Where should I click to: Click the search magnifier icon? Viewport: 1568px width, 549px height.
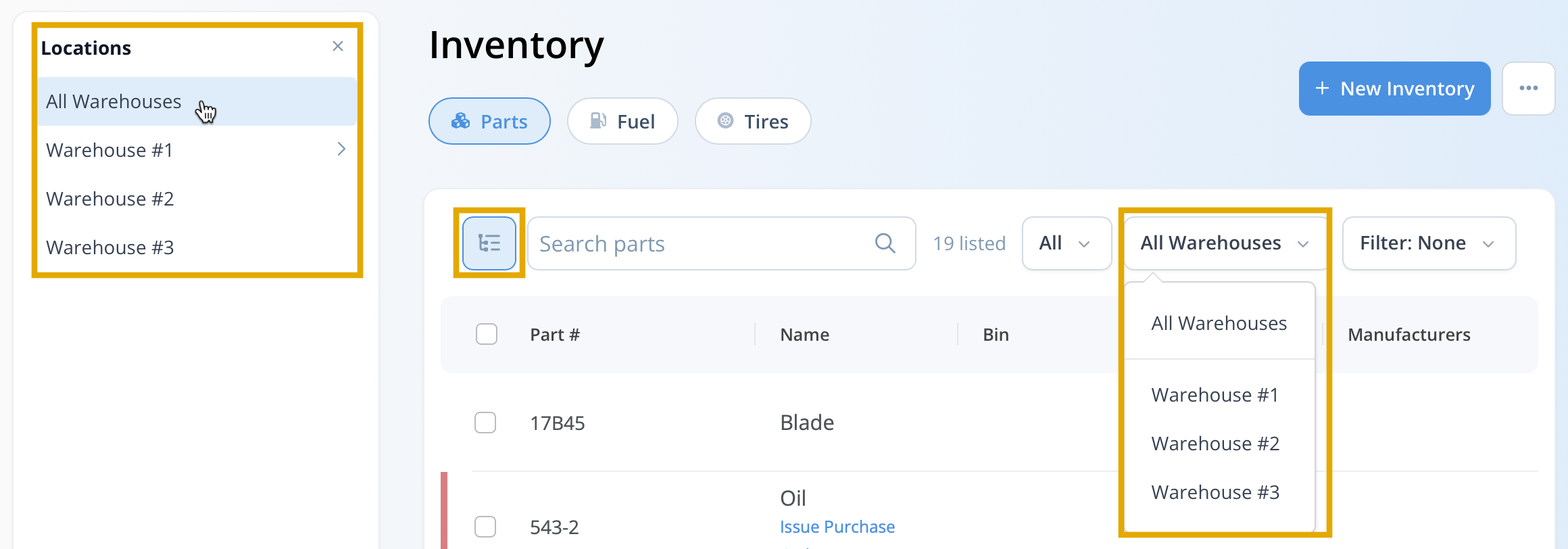pos(885,243)
